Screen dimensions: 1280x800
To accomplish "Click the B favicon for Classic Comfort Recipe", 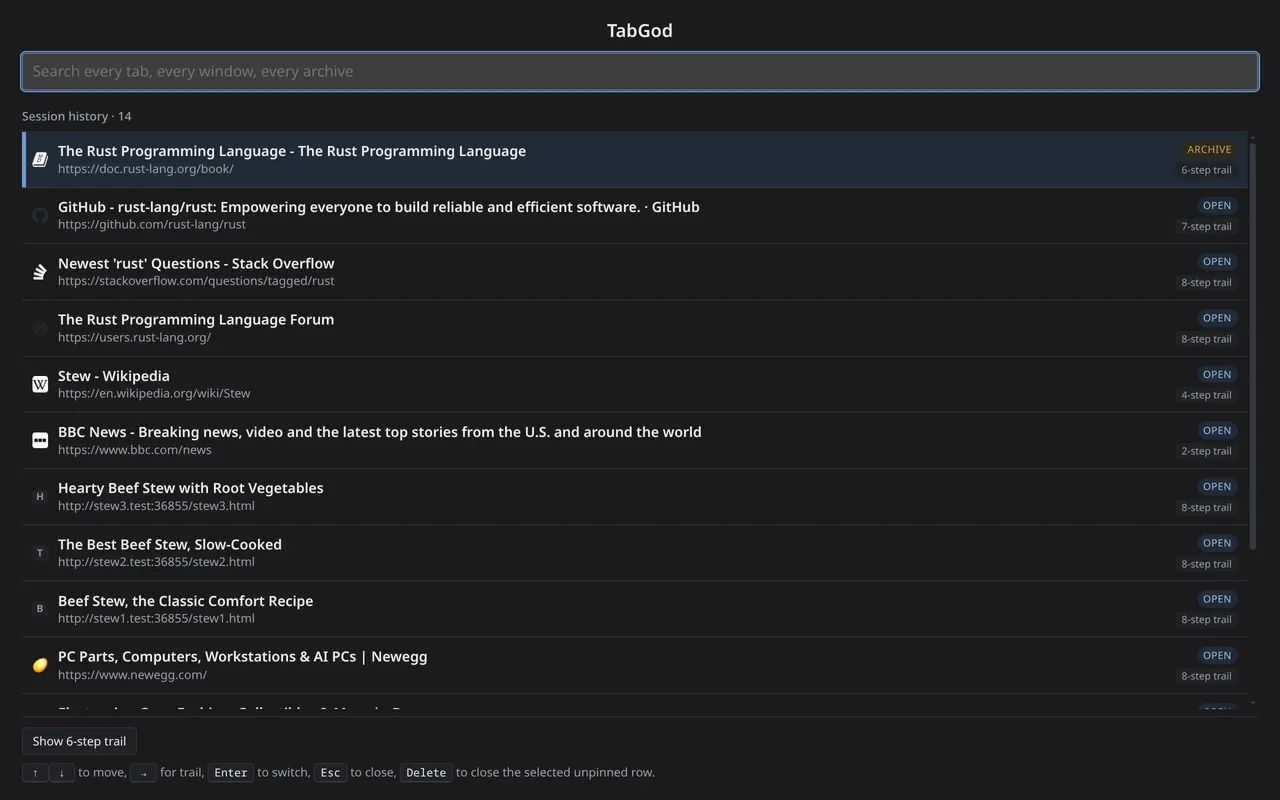I will [x=40, y=609].
